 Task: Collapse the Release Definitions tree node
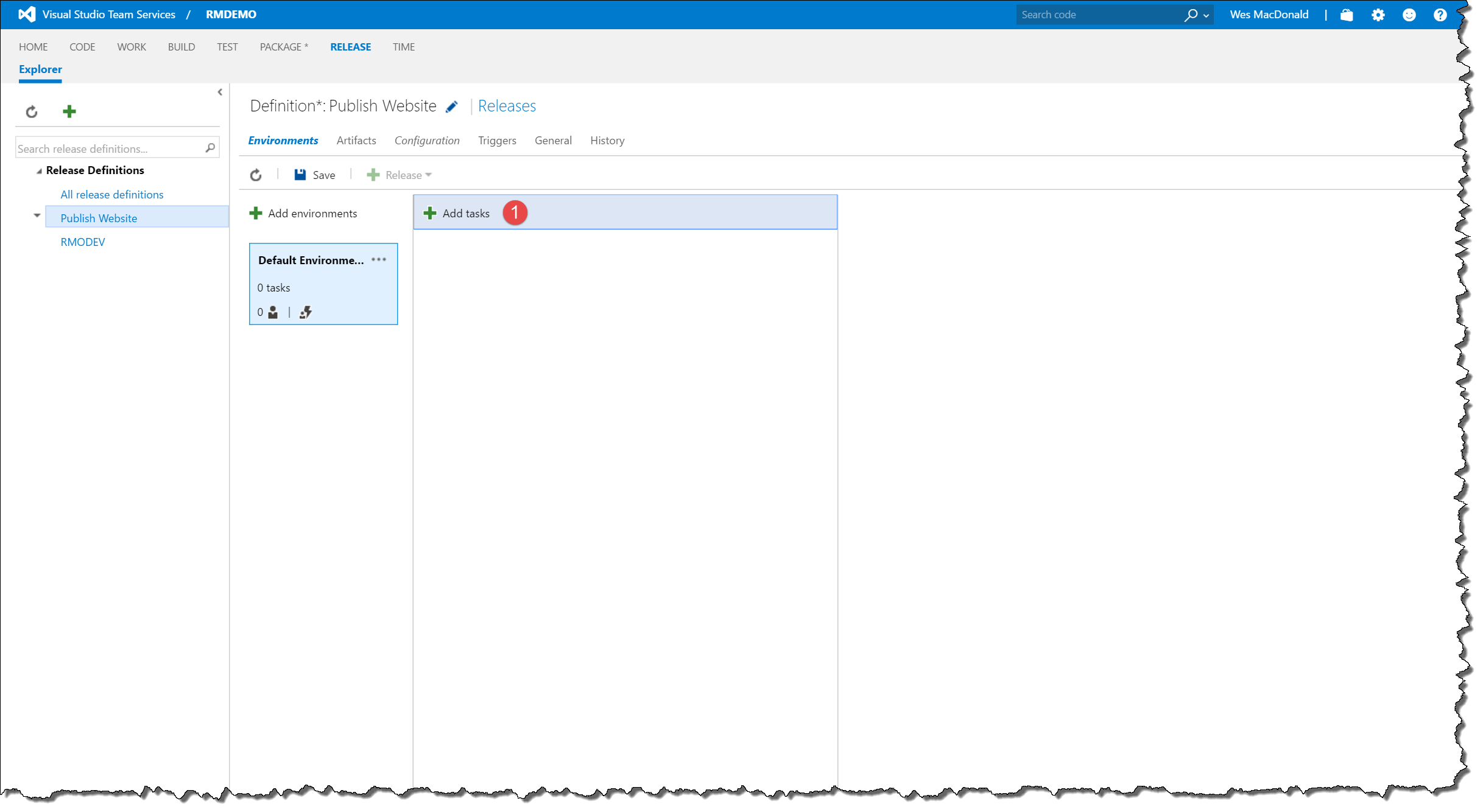tap(39, 171)
